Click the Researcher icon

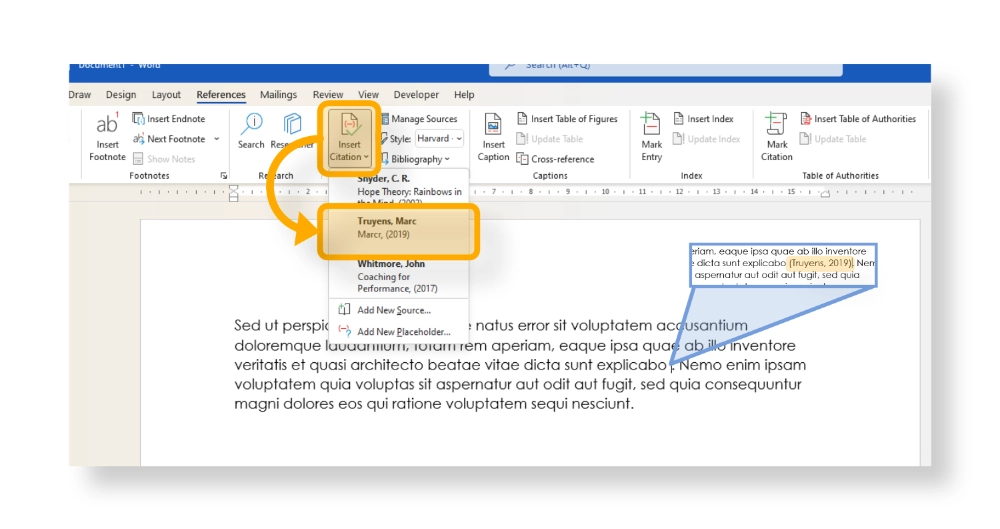(292, 124)
